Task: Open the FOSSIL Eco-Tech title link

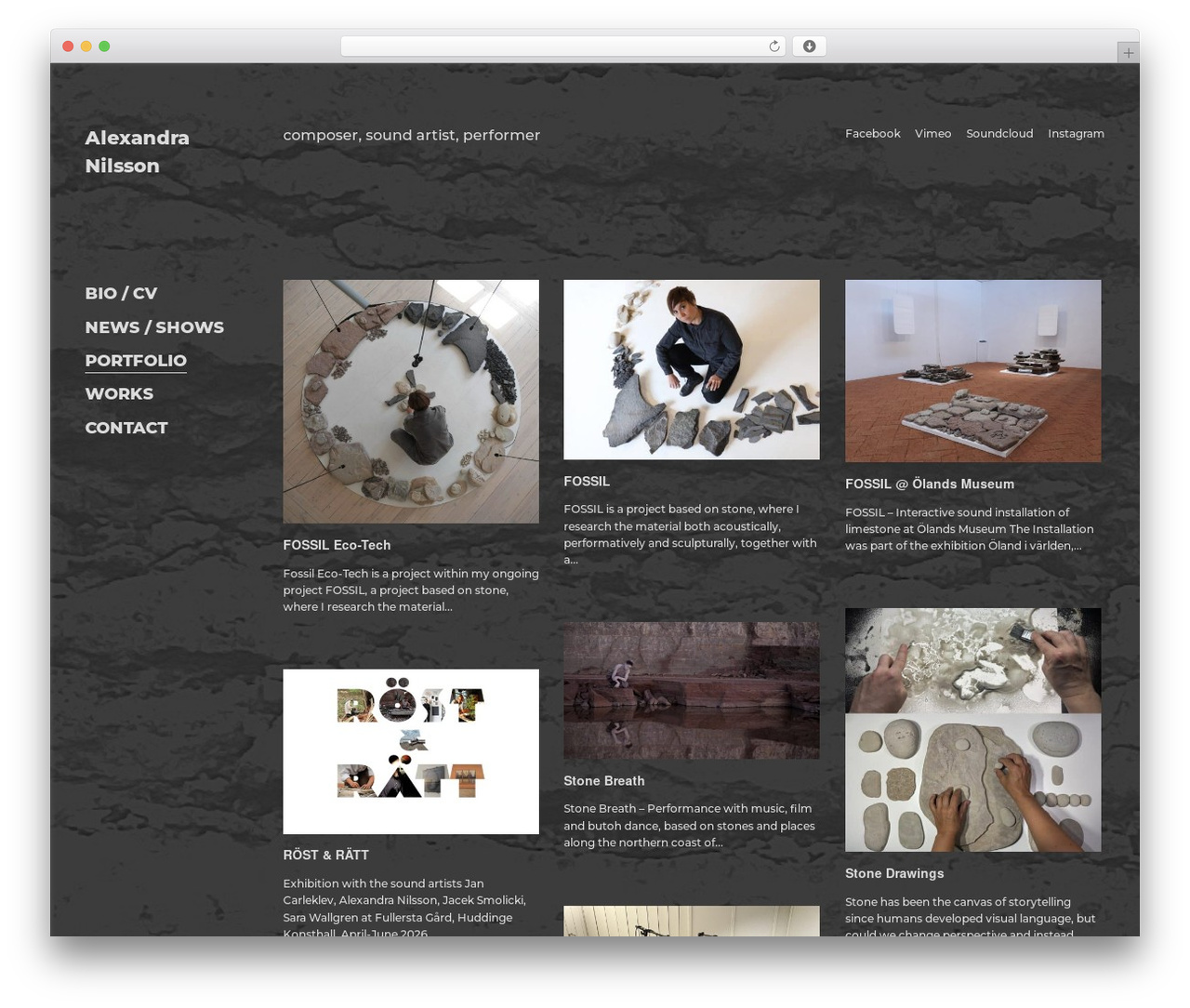Action: pos(337,546)
